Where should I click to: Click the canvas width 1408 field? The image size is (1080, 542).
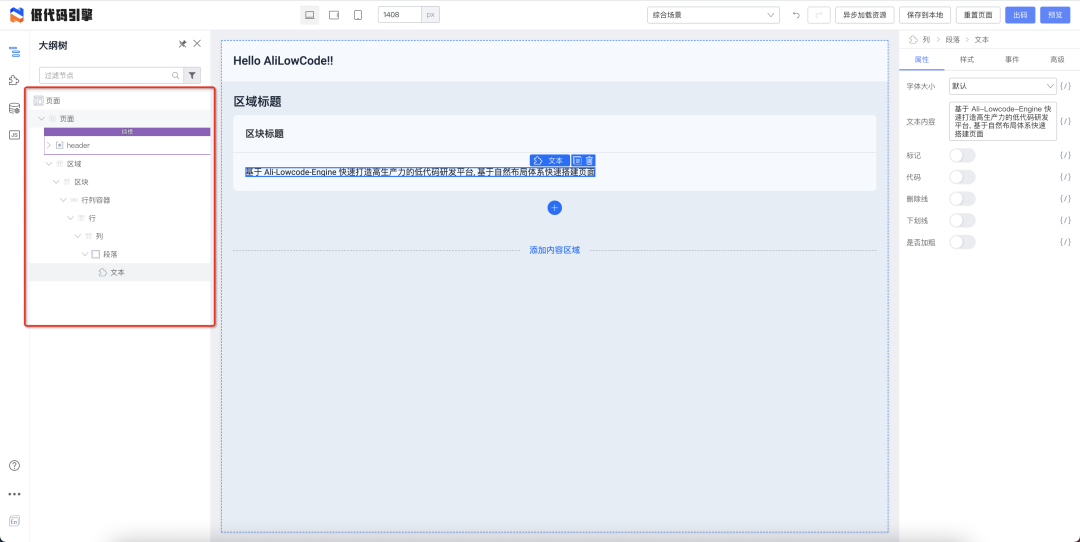399,14
